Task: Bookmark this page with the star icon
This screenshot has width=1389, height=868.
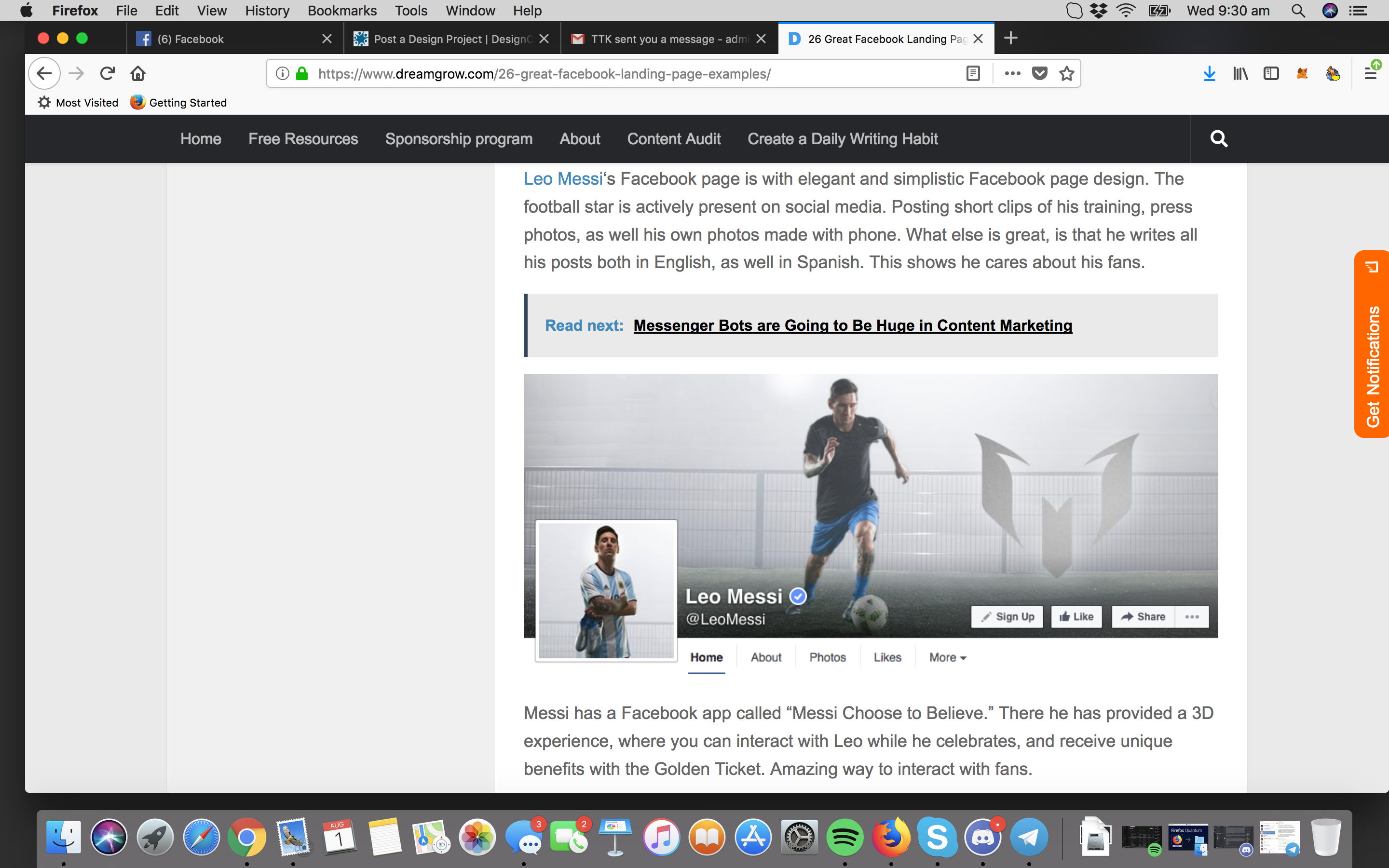Action: pos(1066,73)
